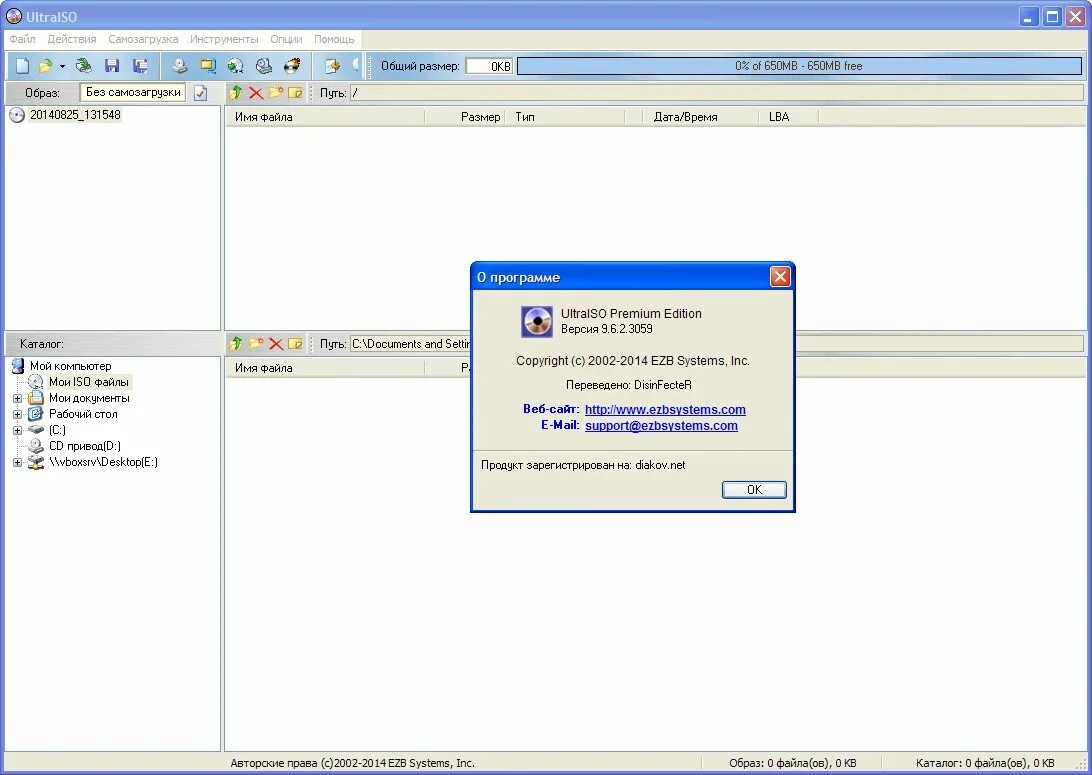Click the Mount to virtual drive icon
The height and width of the screenshot is (775, 1092).
pyautogui.click(x=263, y=66)
